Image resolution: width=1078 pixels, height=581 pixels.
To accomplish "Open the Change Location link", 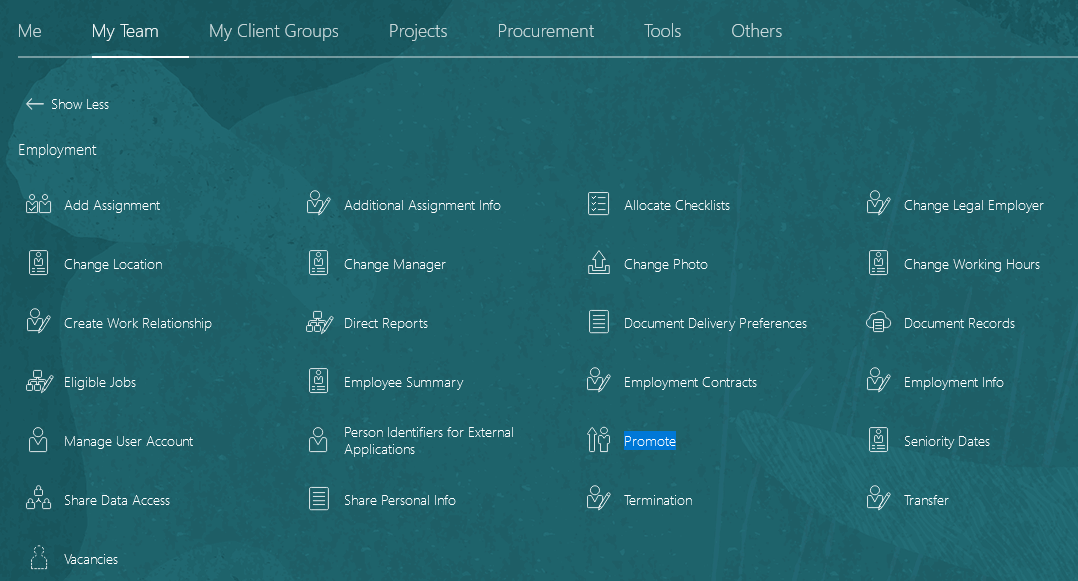I will 113,265.
